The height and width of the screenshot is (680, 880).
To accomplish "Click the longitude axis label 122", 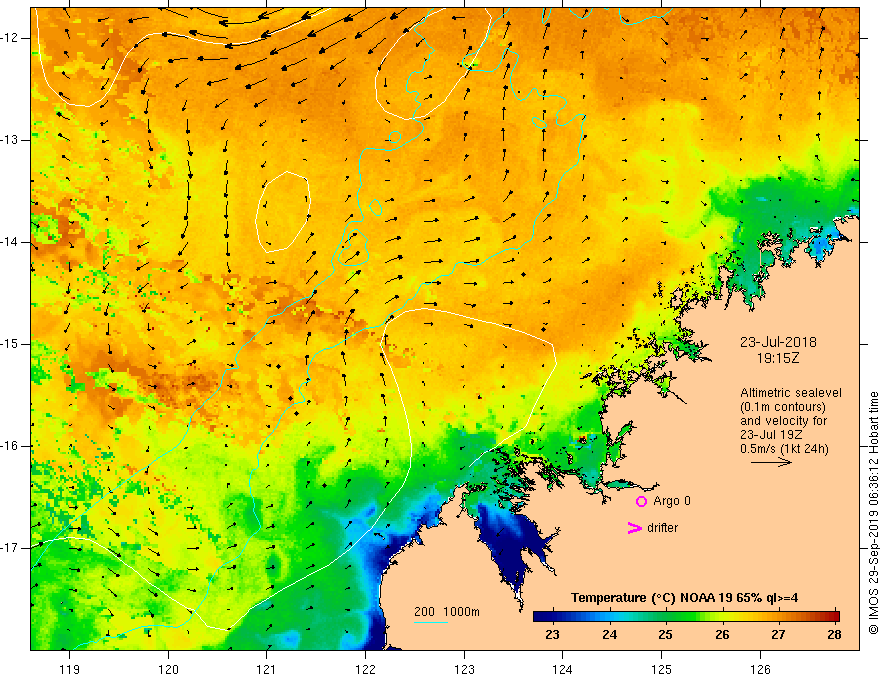I will coord(365,669).
